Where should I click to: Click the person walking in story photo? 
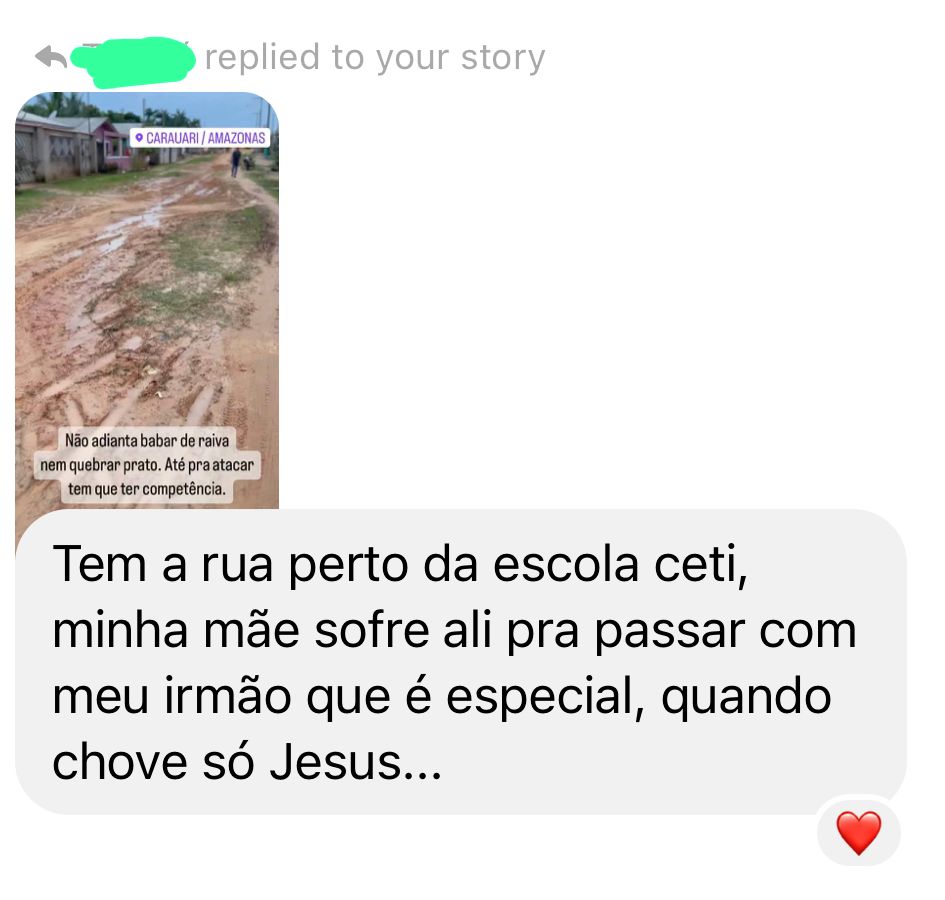[236, 163]
